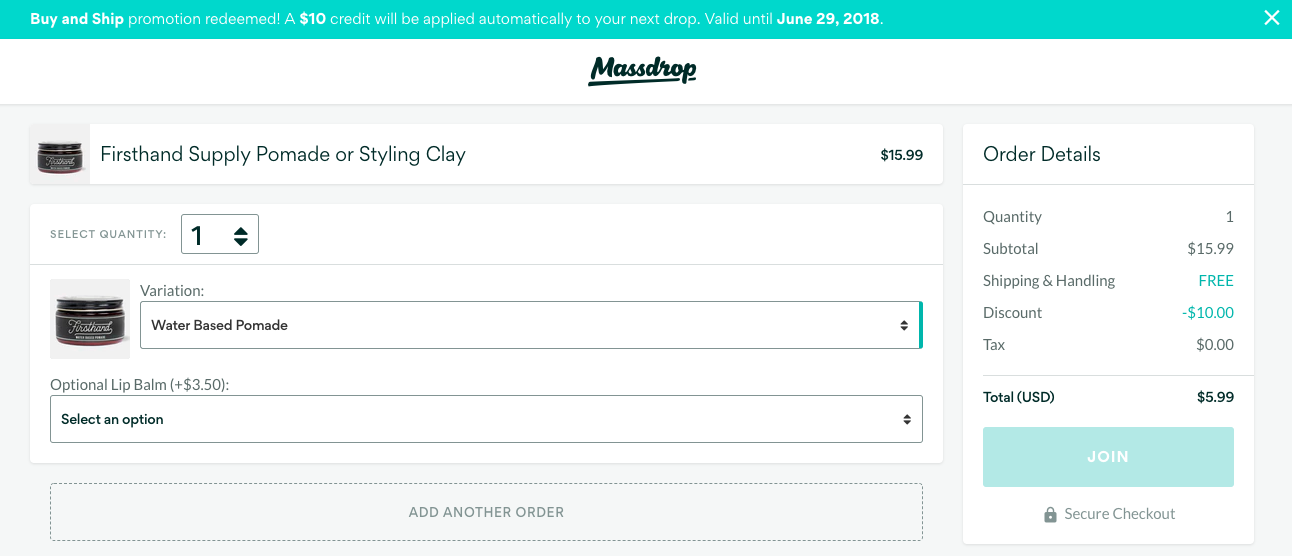The height and width of the screenshot is (556, 1292).
Task: Click the -$10.00 discount amount
Action: [1208, 313]
